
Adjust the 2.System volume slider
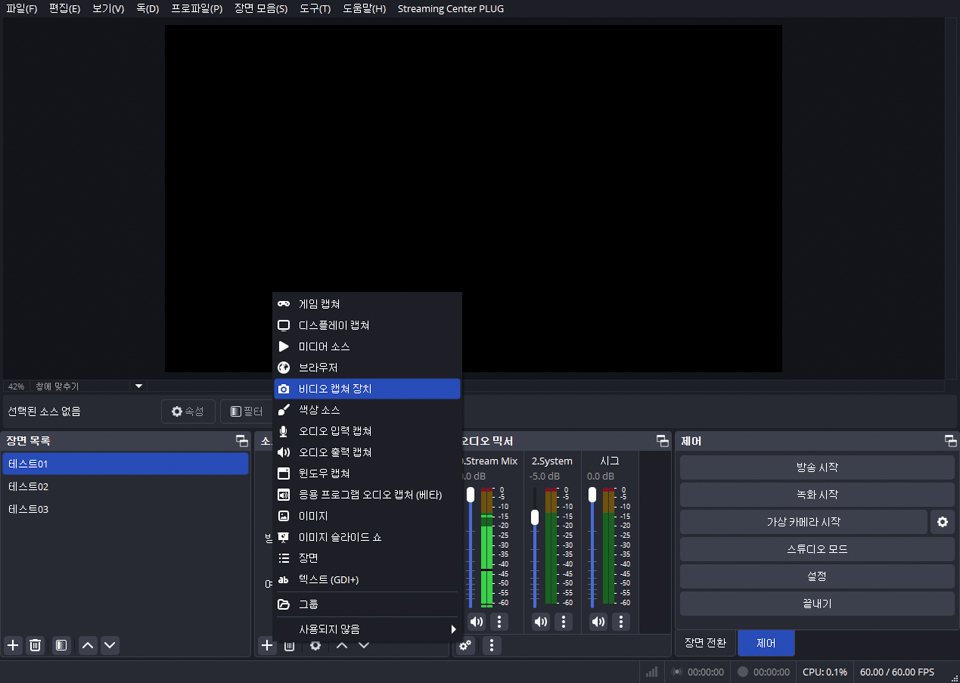pyautogui.click(x=535, y=517)
